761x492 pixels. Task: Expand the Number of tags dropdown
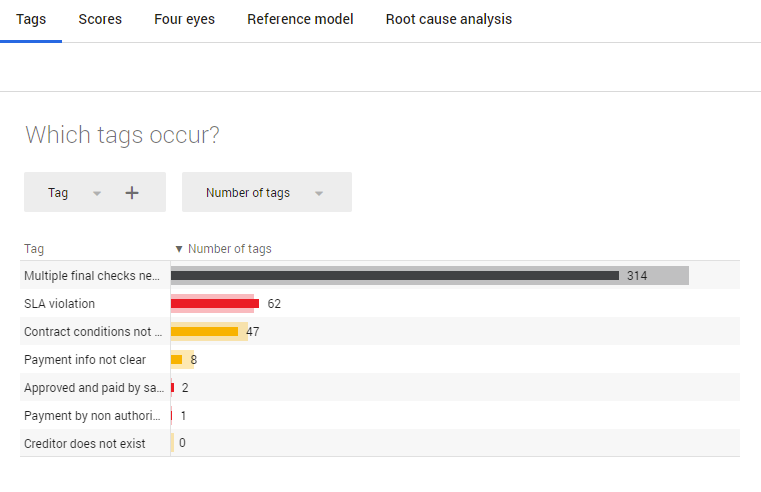coord(319,193)
